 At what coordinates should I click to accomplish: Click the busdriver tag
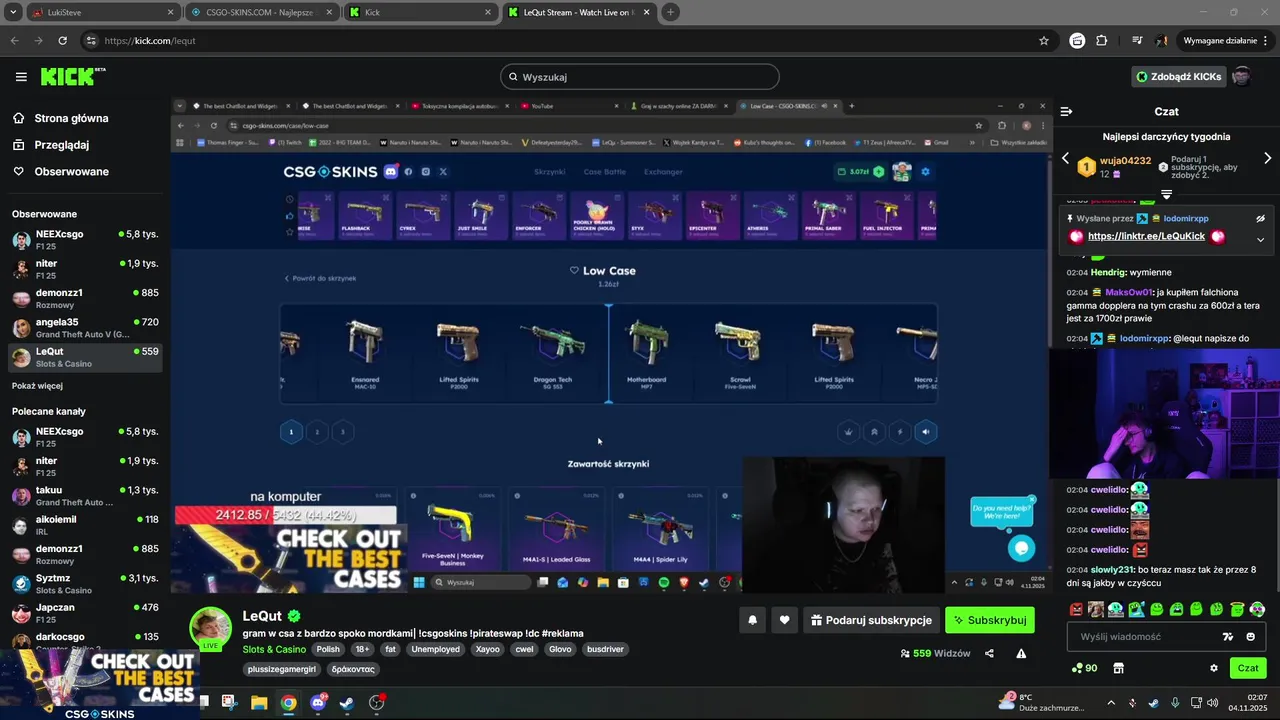[x=605, y=649]
